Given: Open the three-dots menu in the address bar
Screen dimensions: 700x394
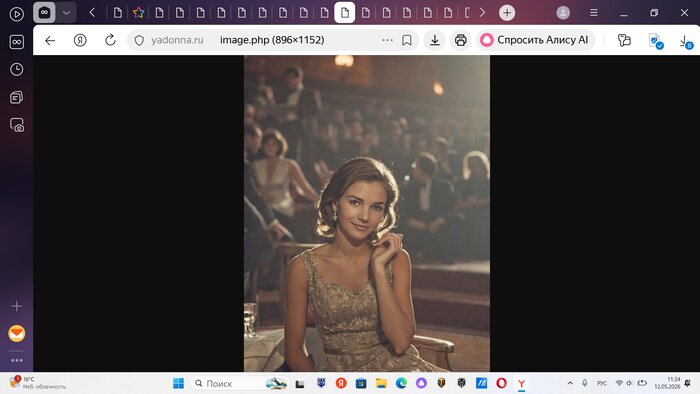Looking at the screenshot, I should [x=387, y=40].
